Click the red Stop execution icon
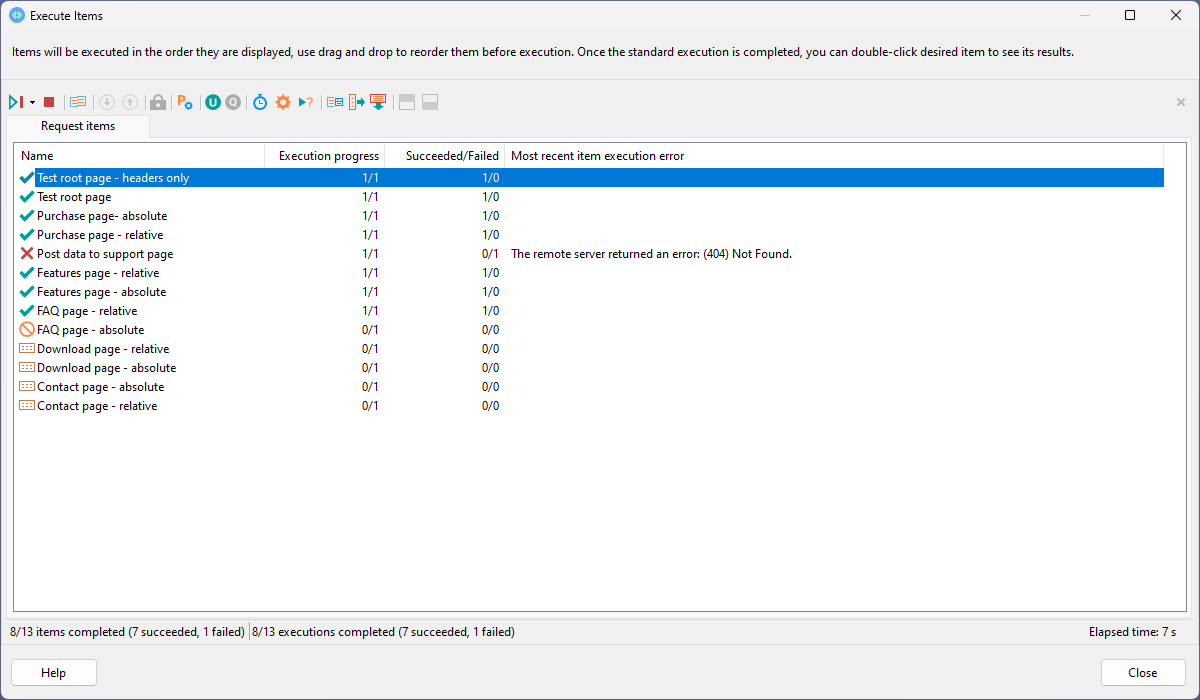The image size is (1200, 700). pos(49,102)
